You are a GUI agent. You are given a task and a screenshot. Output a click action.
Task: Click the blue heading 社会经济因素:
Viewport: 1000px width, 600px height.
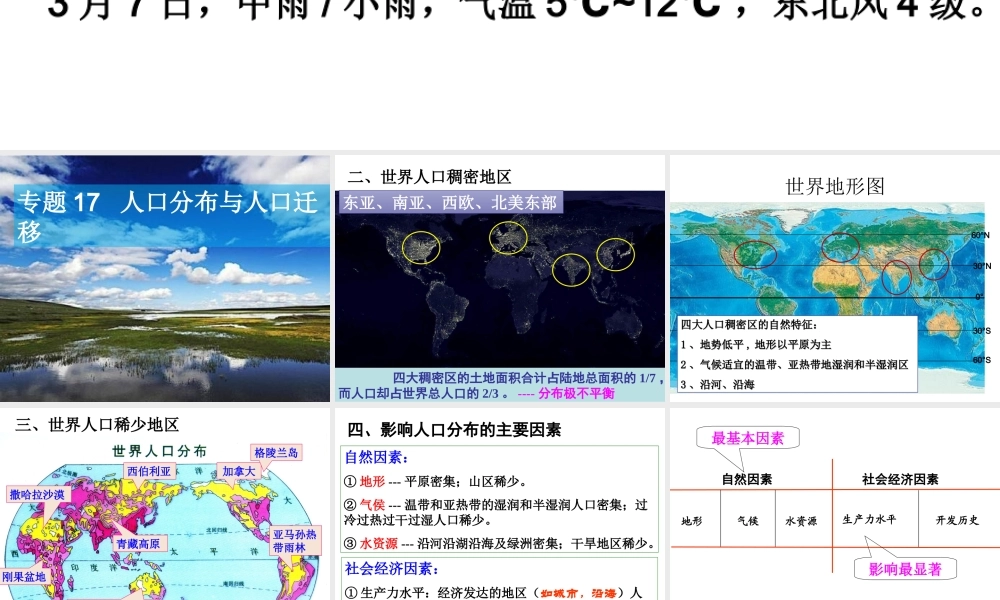[x=392, y=568]
